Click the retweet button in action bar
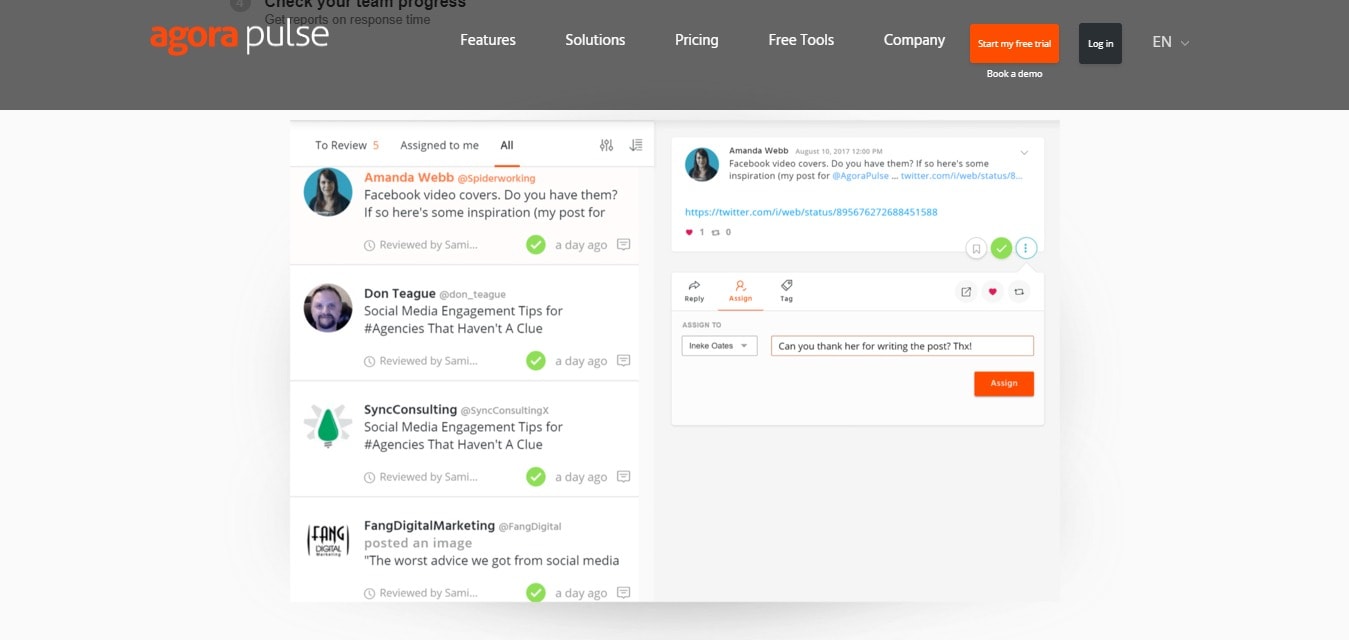Screen dimensions: 1349x640 point(1019,292)
